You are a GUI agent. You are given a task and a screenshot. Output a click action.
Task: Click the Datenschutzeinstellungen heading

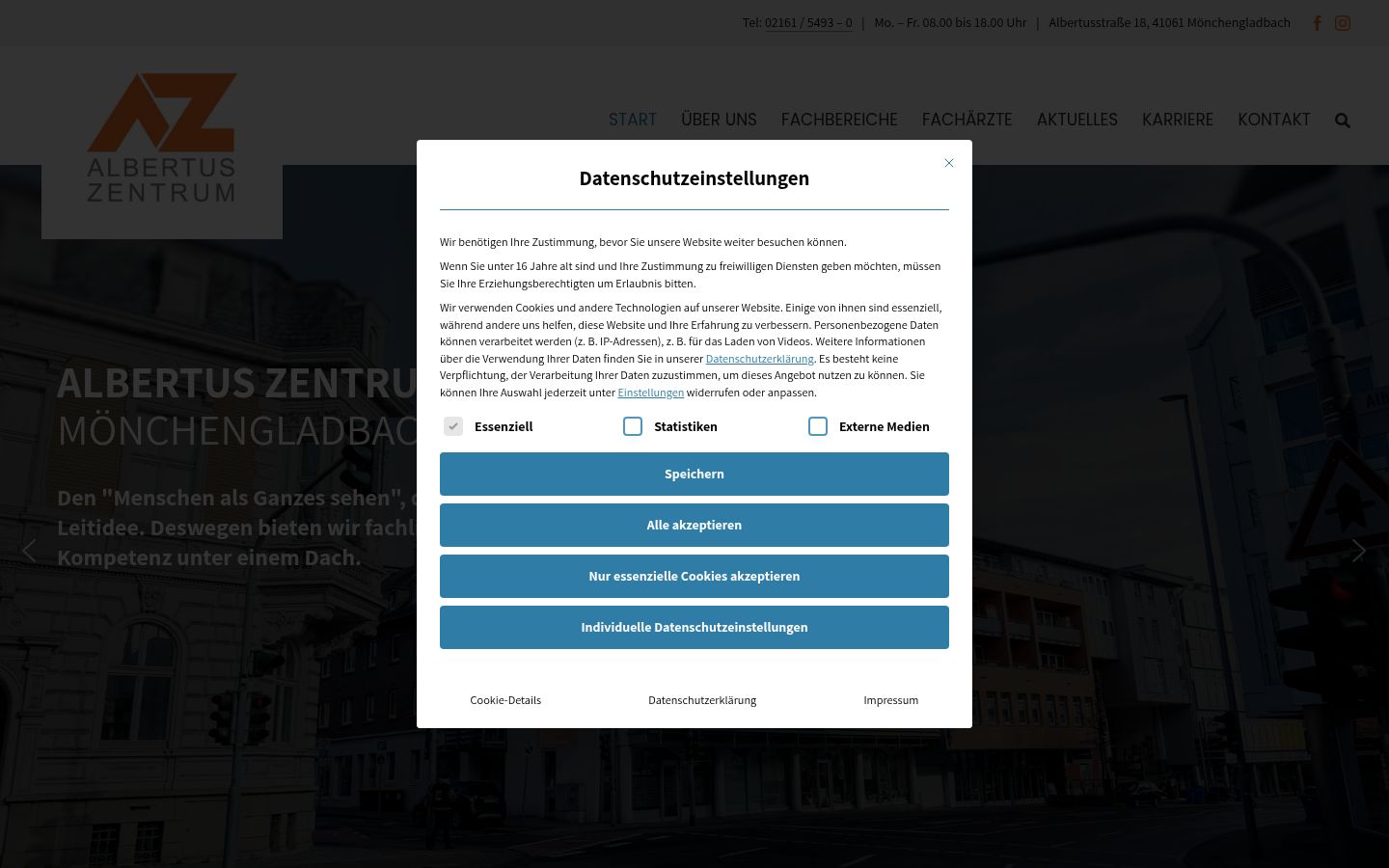point(694,178)
